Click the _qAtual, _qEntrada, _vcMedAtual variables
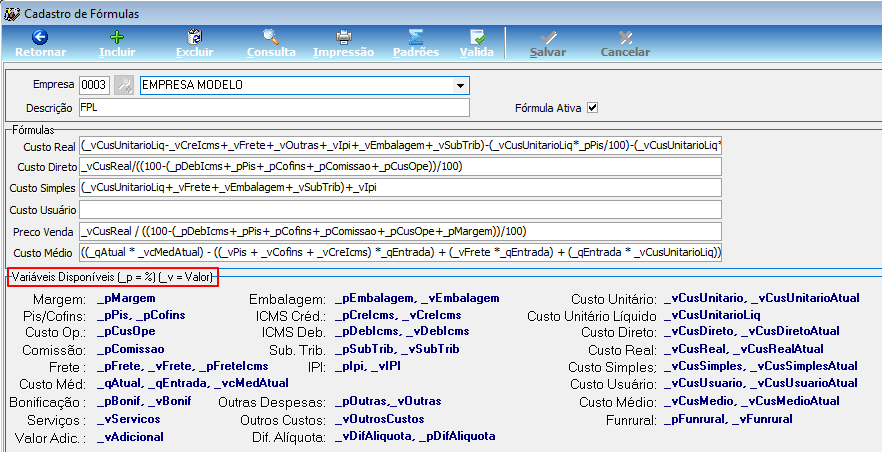The image size is (882, 452). [192, 383]
